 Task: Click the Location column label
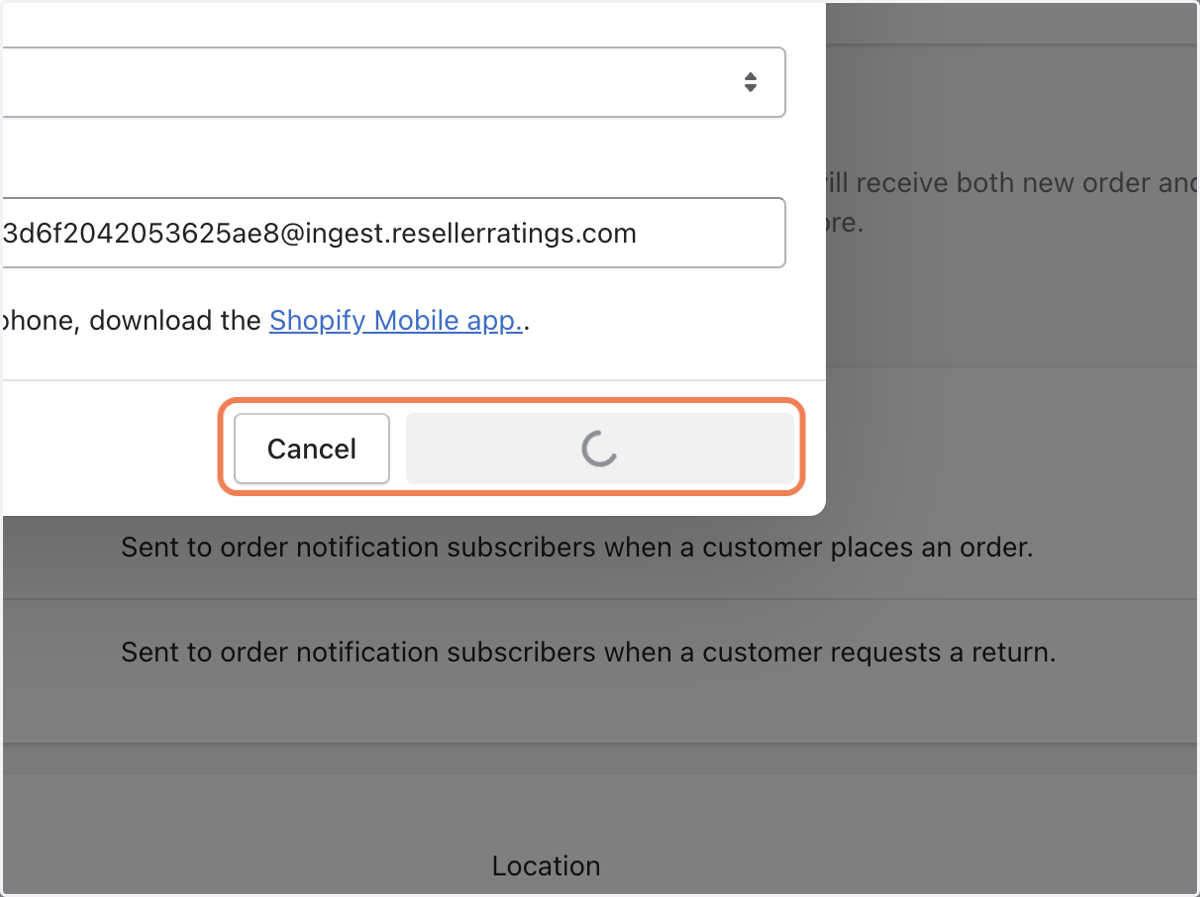(546, 866)
